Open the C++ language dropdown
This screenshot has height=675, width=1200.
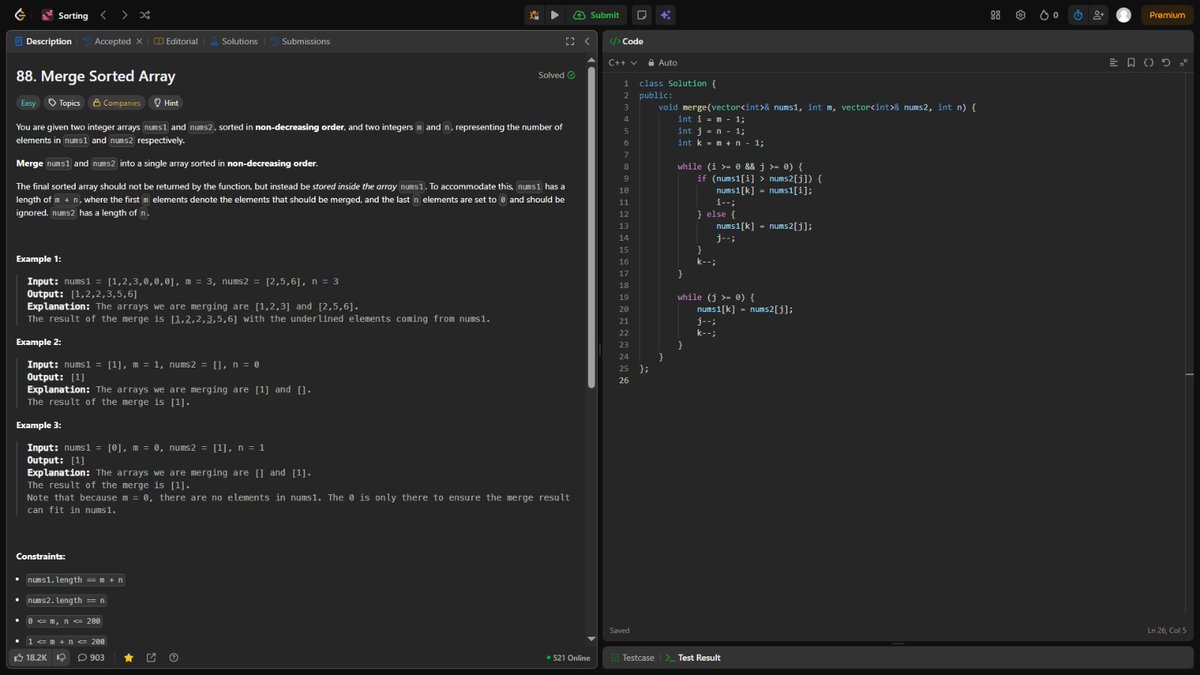[x=622, y=63]
